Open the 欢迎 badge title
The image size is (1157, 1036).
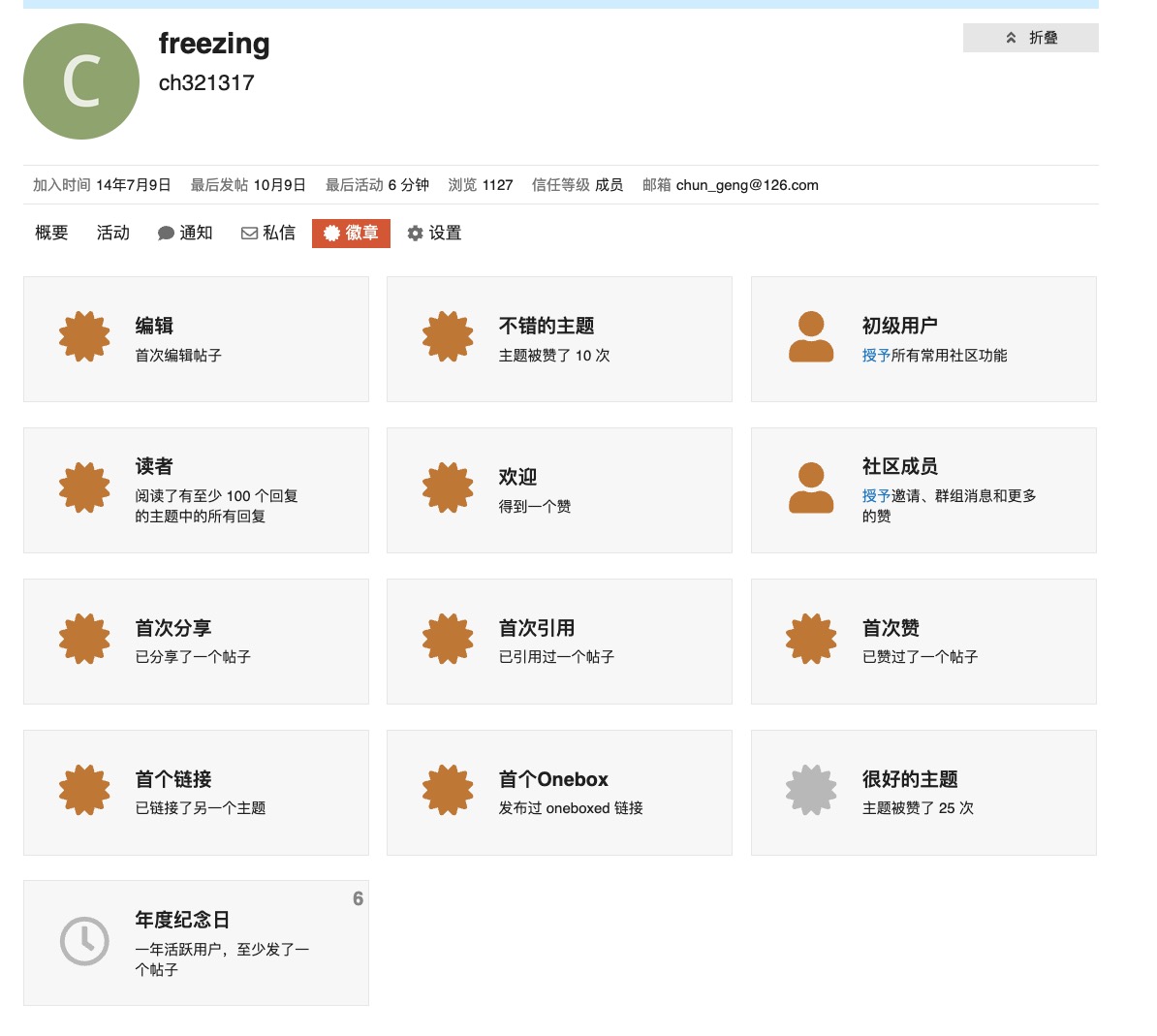[517, 477]
